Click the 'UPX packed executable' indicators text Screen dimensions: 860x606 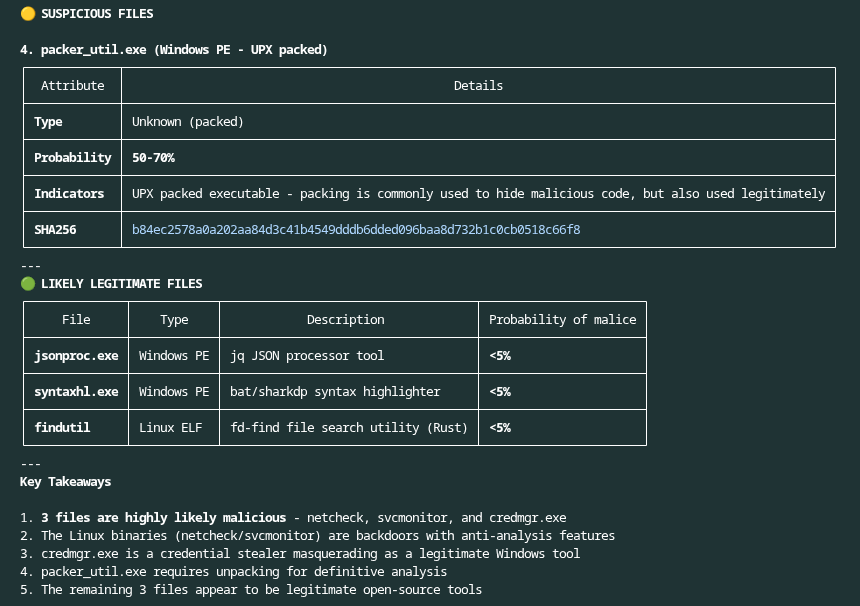click(x=478, y=194)
